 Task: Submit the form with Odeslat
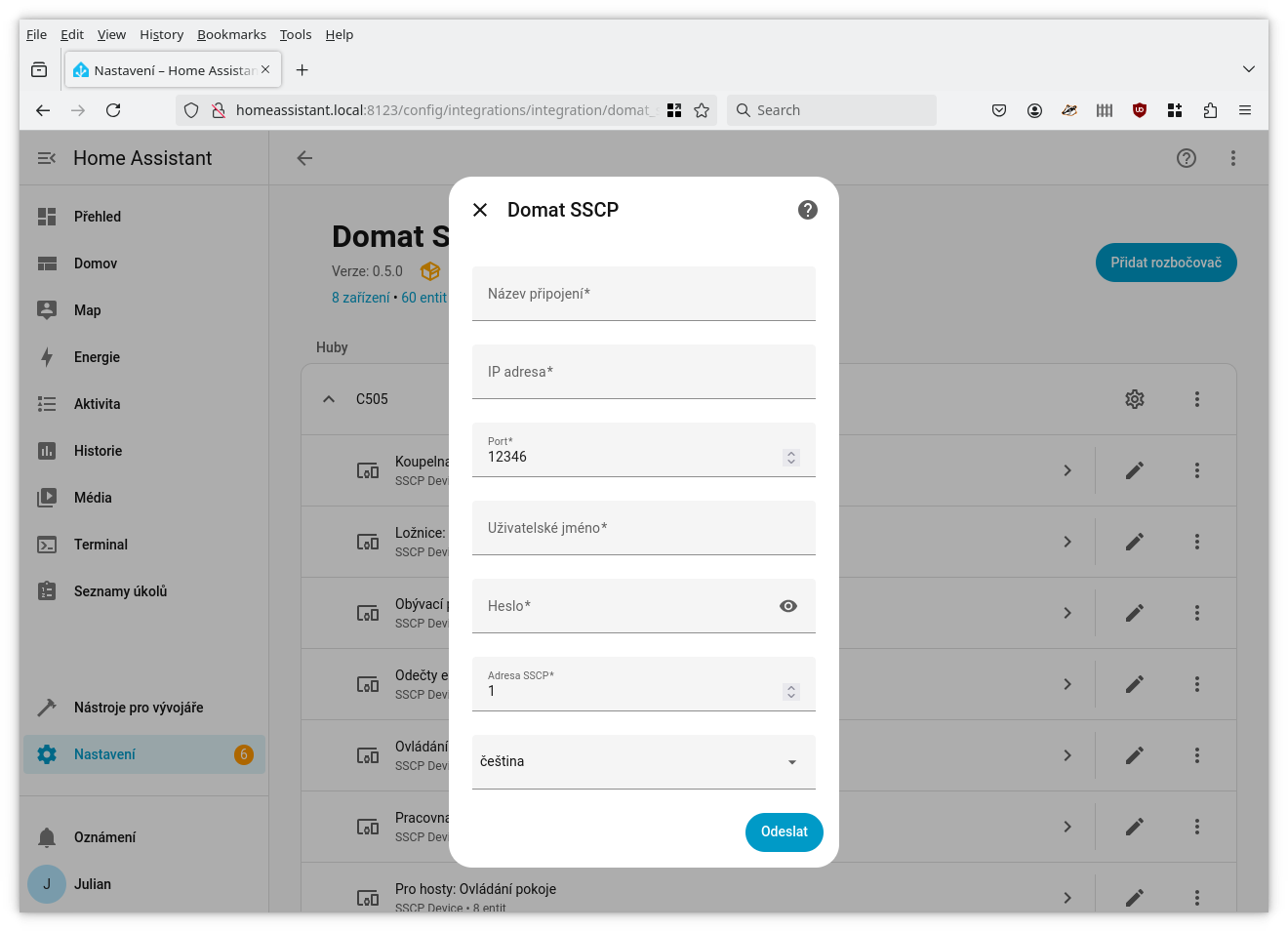(x=785, y=832)
